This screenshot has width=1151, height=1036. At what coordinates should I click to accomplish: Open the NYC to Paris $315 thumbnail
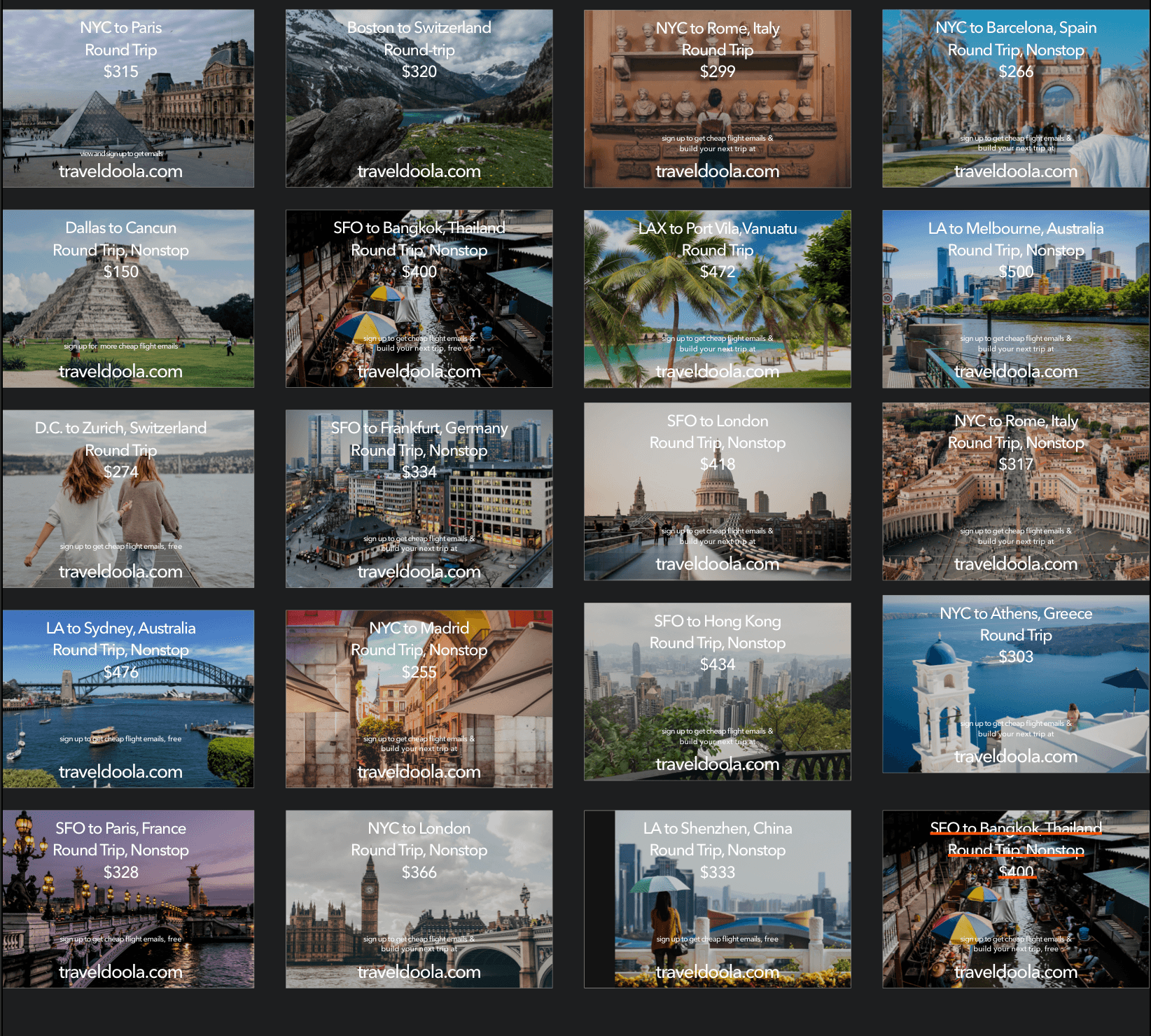pos(128,99)
